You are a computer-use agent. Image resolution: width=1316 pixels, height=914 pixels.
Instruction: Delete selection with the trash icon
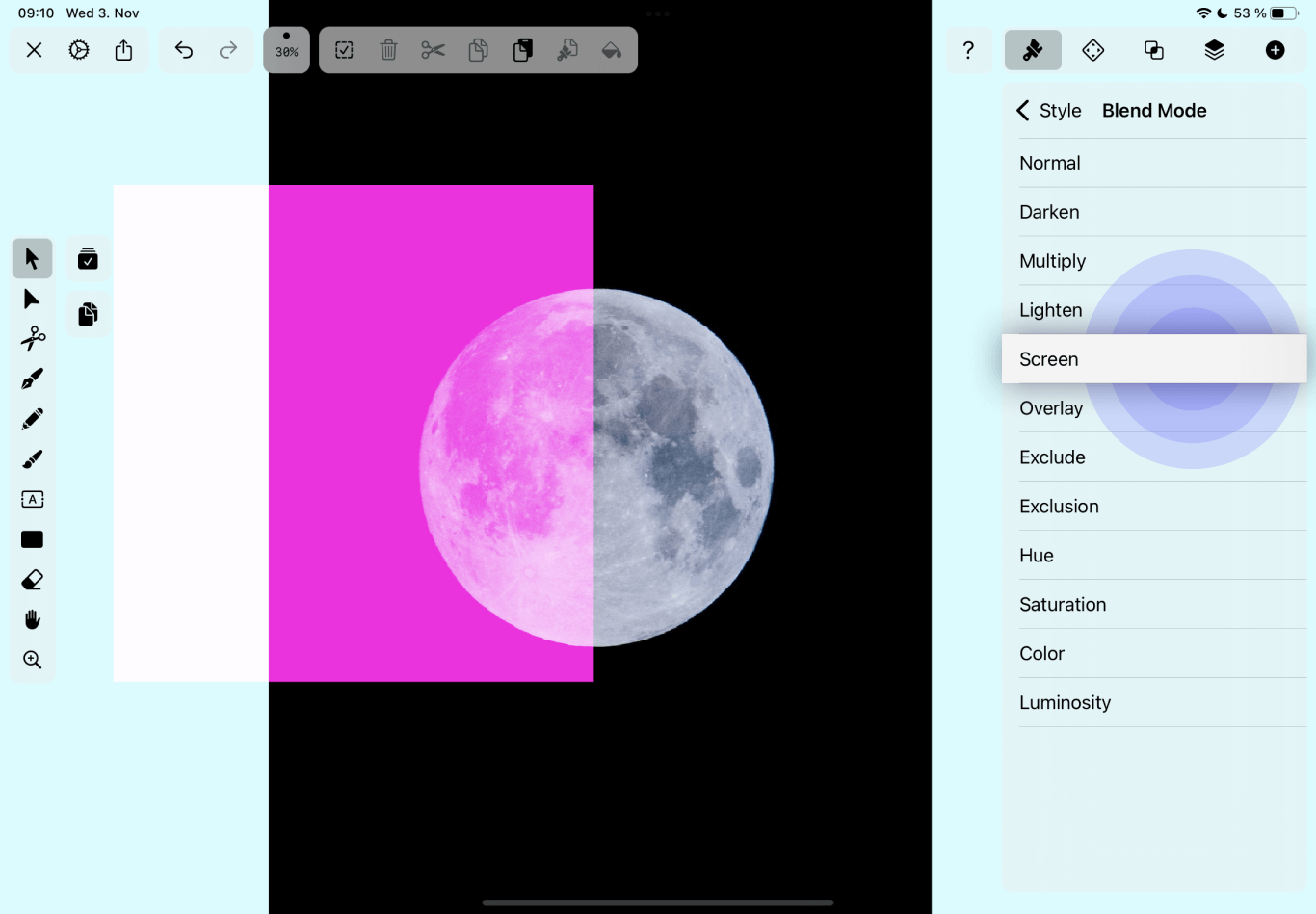(388, 50)
